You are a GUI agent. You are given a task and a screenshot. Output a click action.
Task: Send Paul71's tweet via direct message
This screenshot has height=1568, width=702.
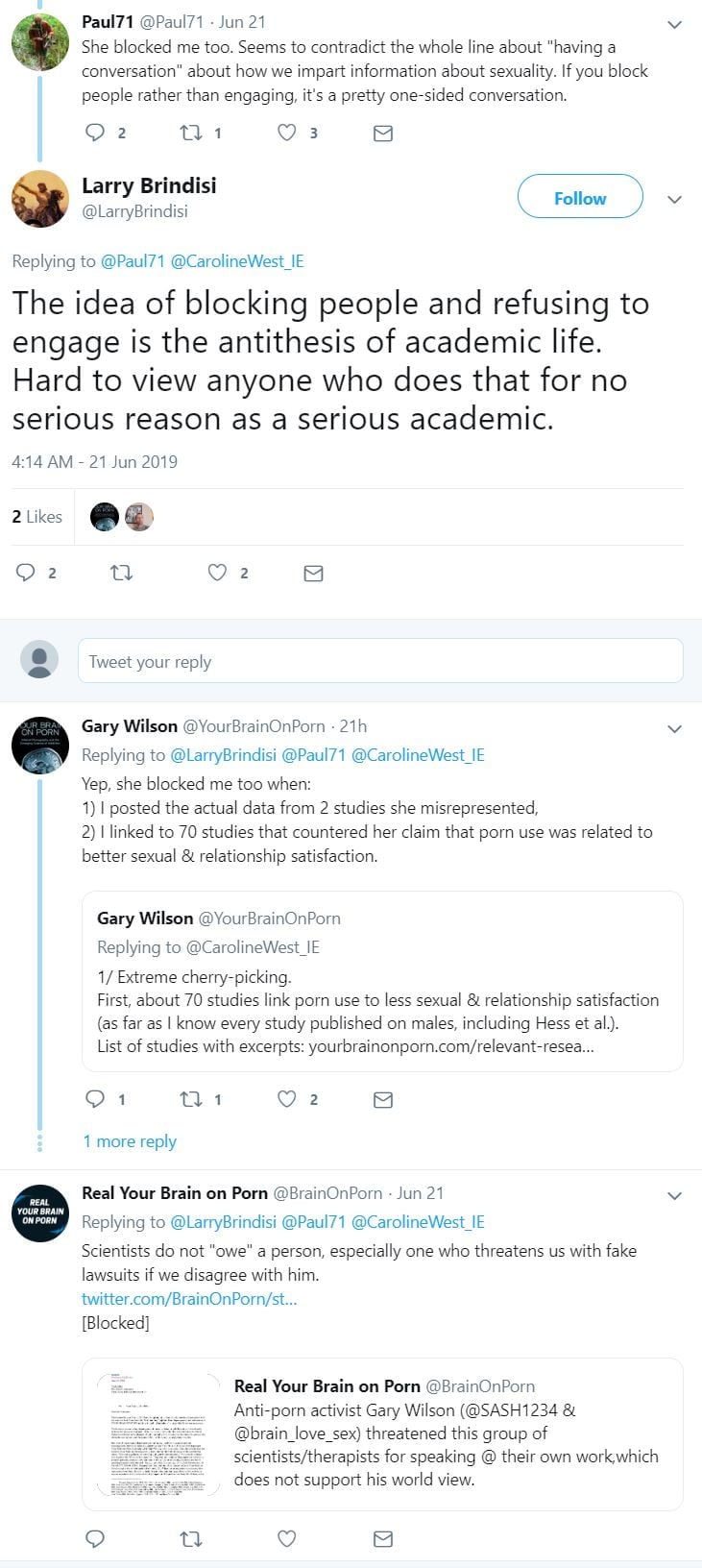(x=382, y=134)
